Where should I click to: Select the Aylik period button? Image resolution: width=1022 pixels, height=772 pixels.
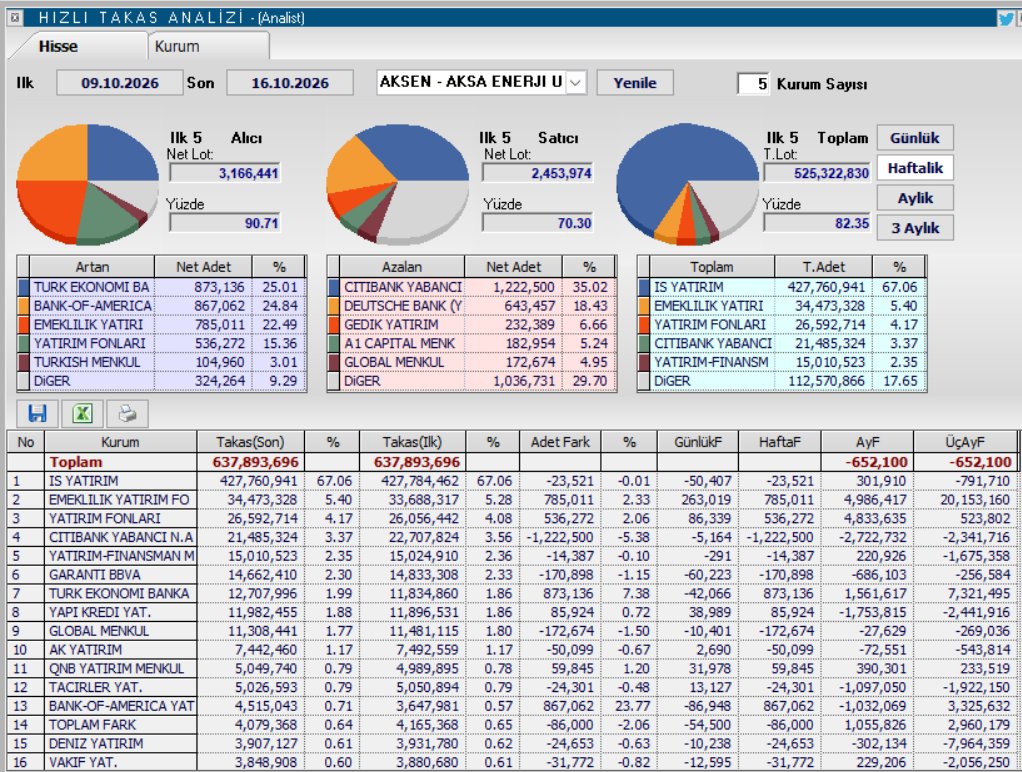pos(914,198)
